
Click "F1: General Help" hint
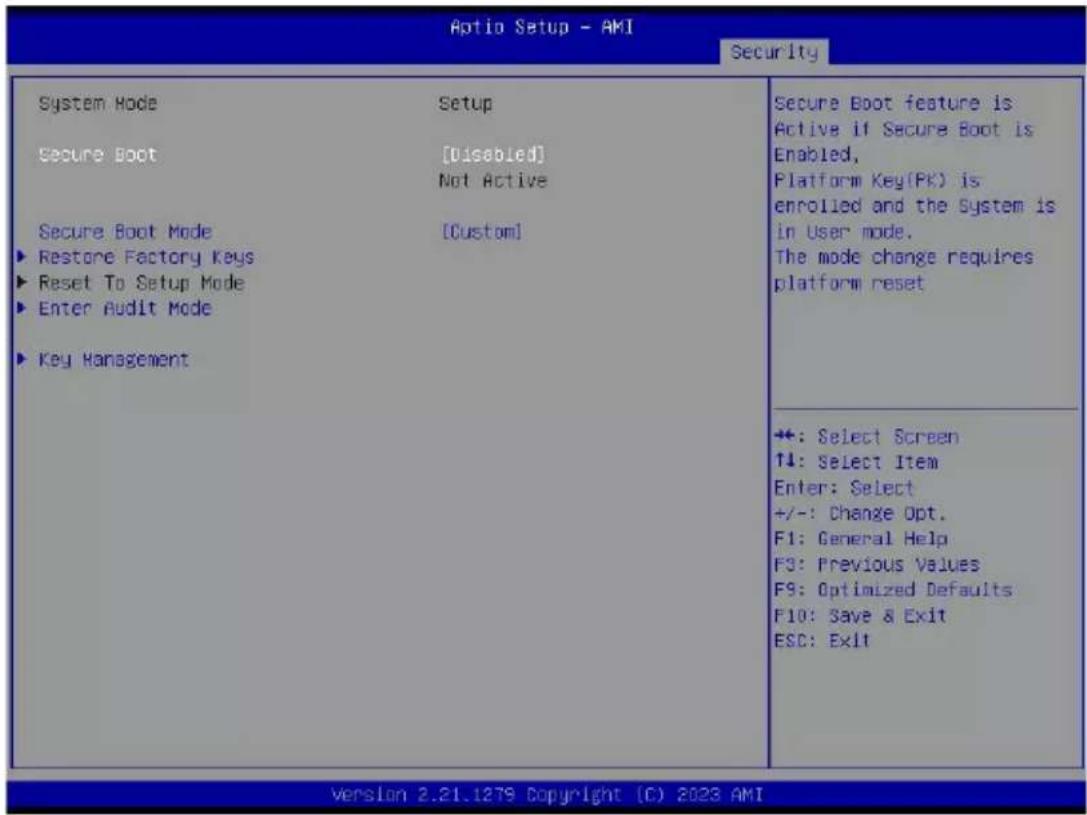click(x=860, y=538)
